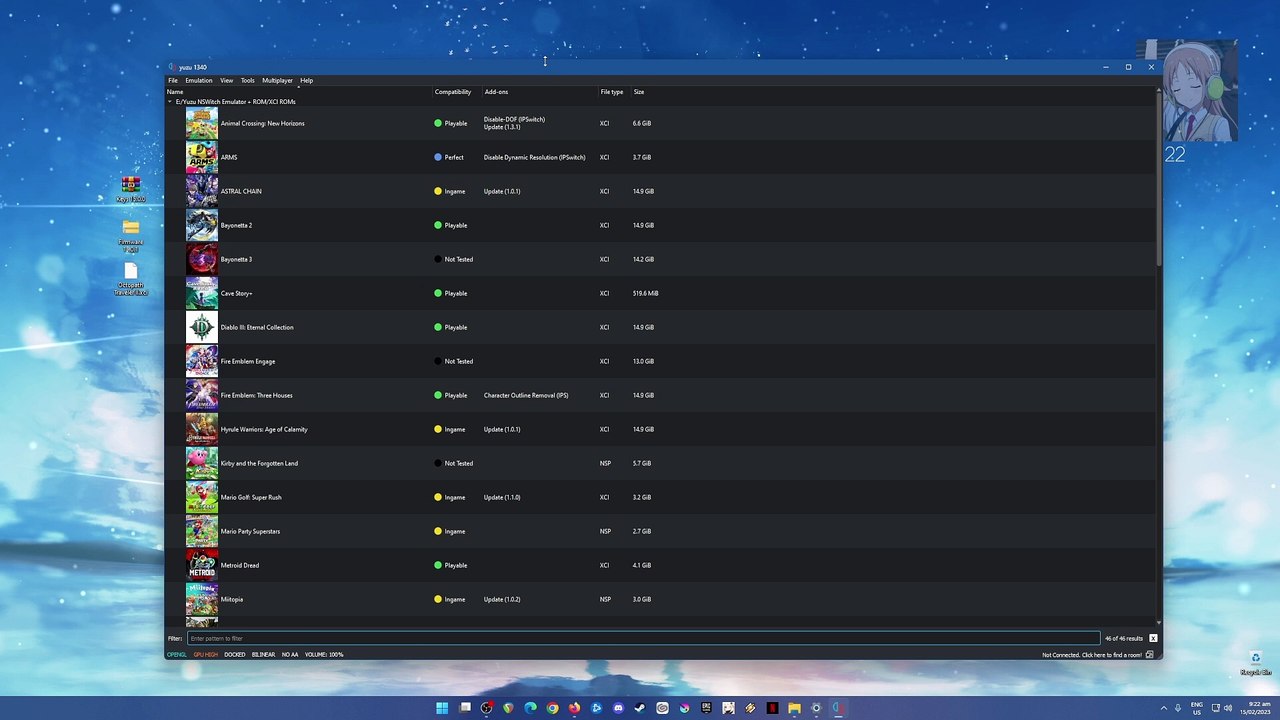Image resolution: width=1280 pixels, height=720 pixels.
Task: Open the File menu
Action: (x=173, y=81)
